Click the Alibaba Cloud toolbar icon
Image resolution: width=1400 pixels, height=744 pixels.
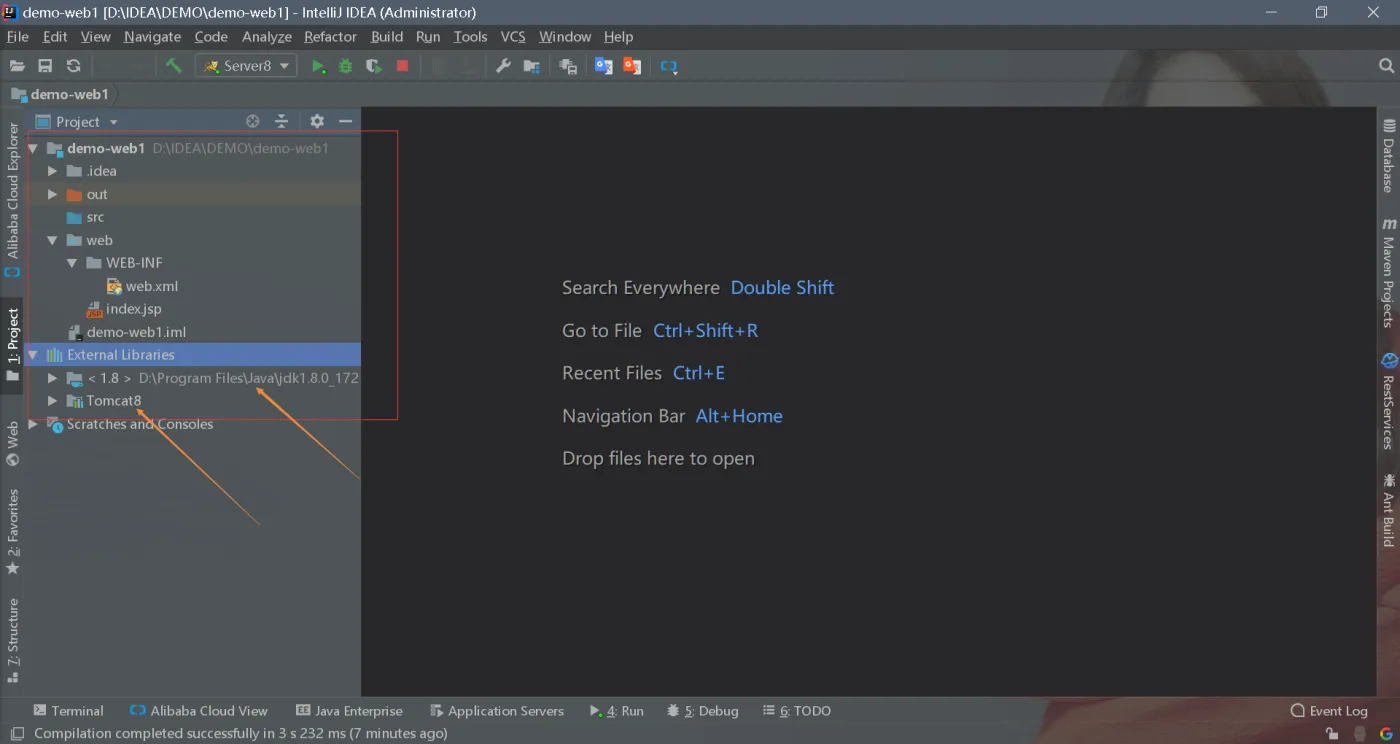669,67
